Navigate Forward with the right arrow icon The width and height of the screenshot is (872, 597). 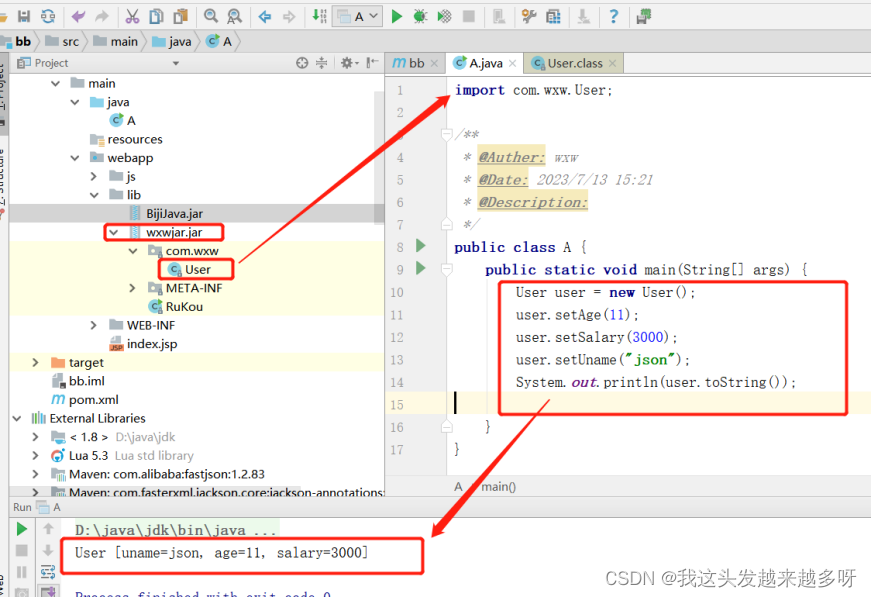pyautogui.click(x=289, y=17)
